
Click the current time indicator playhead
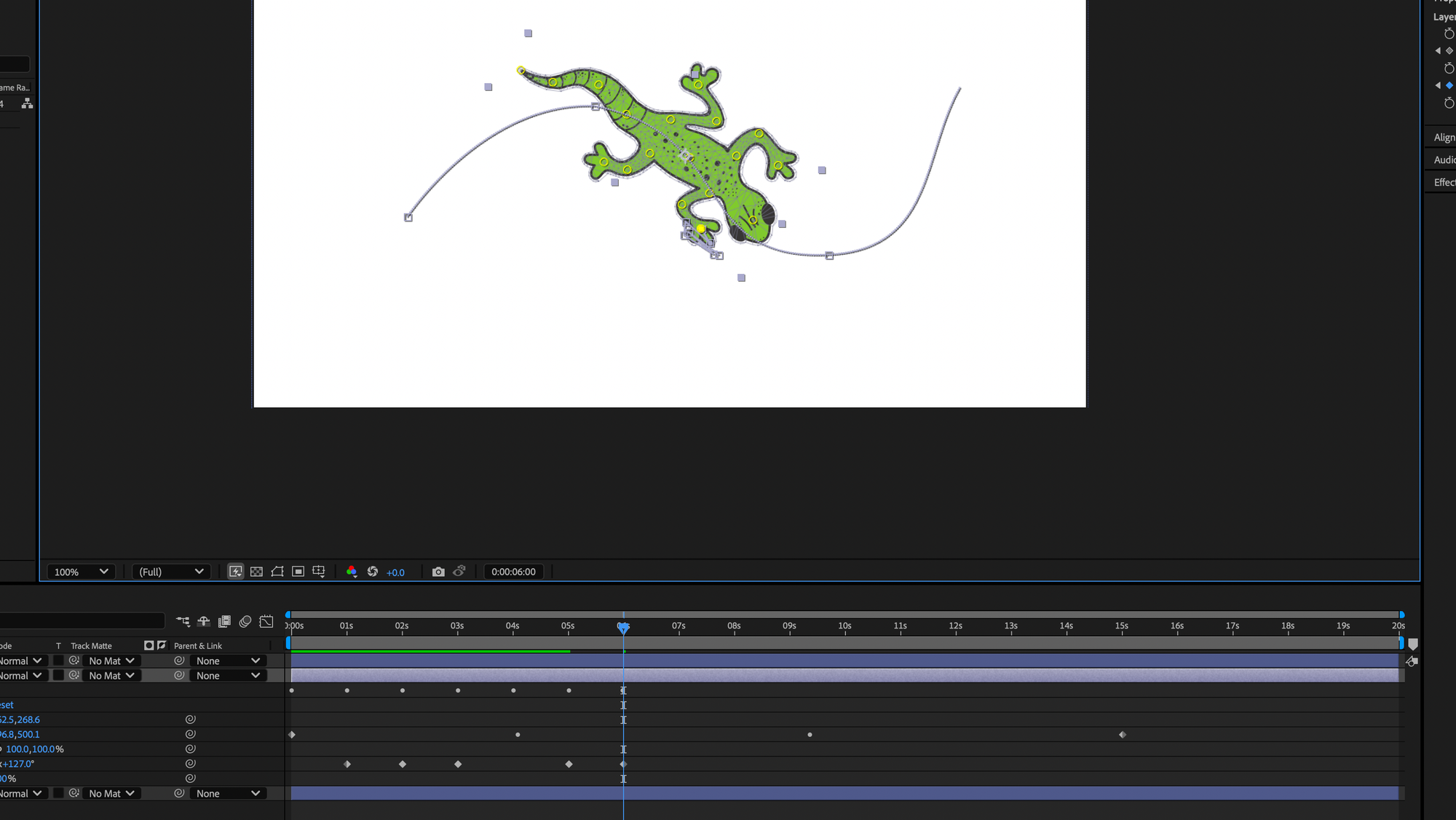(x=623, y=627)
